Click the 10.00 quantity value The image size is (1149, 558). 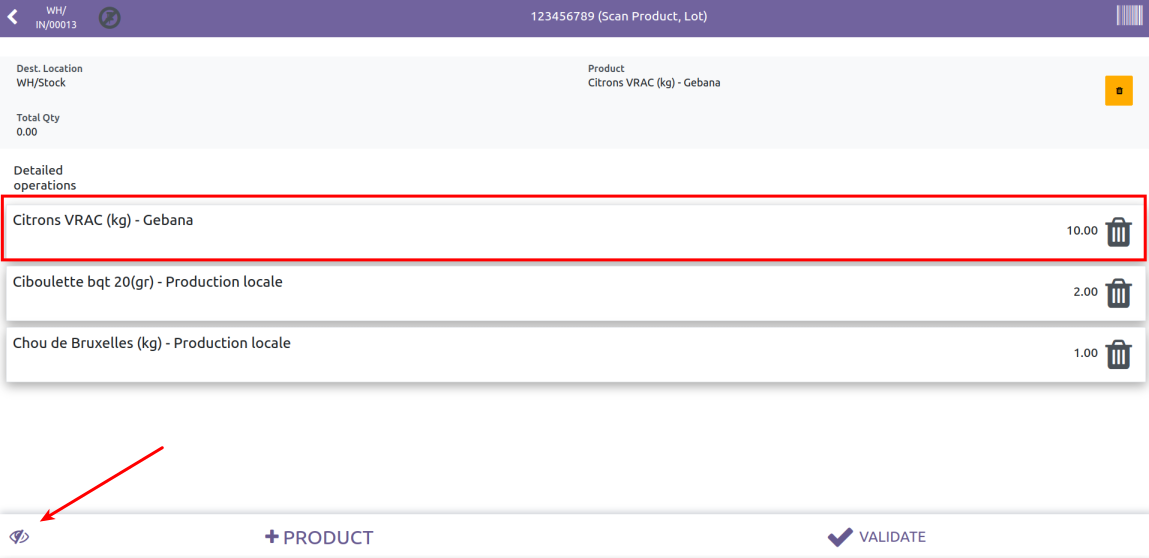tap(1081, 231)
